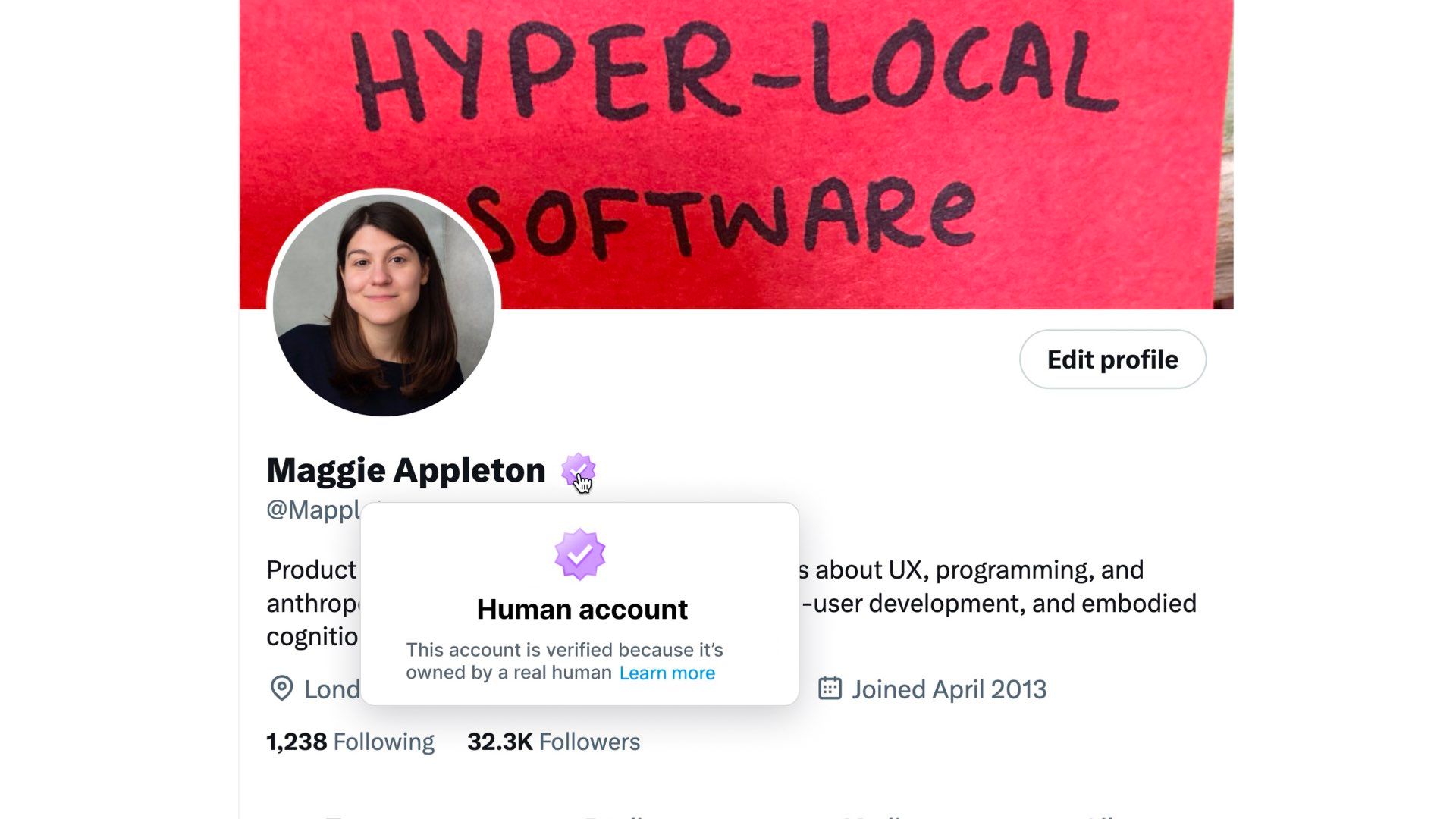Click the calendar icon before Joined date
The width and height of the screenshot is (1456, 819).
pos(830,689)
